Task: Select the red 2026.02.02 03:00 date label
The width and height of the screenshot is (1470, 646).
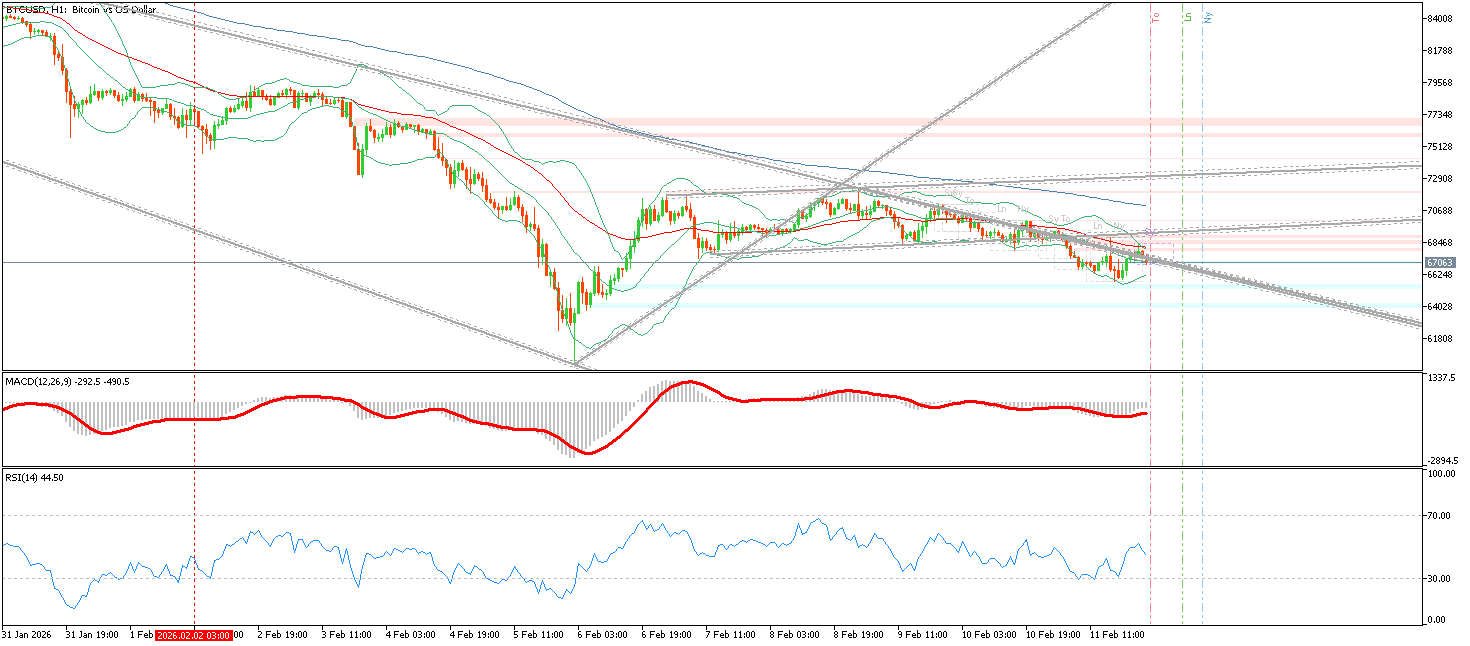Action: (195, 635)
